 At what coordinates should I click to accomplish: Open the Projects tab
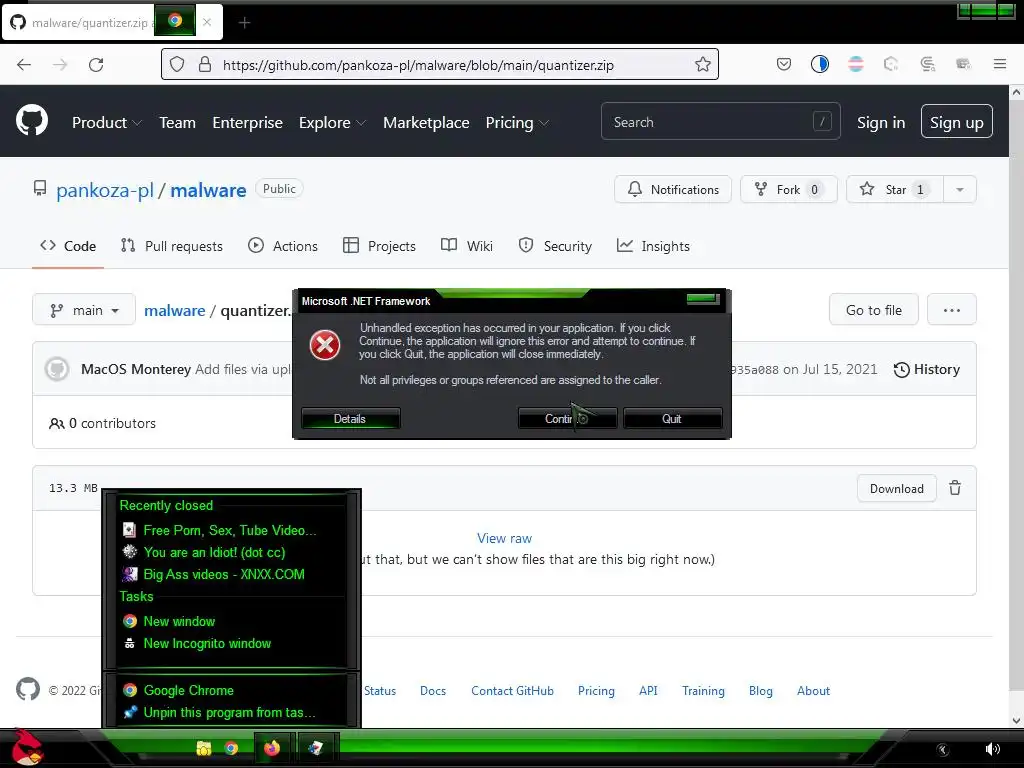pyautogui.click(x=379, y=246)
